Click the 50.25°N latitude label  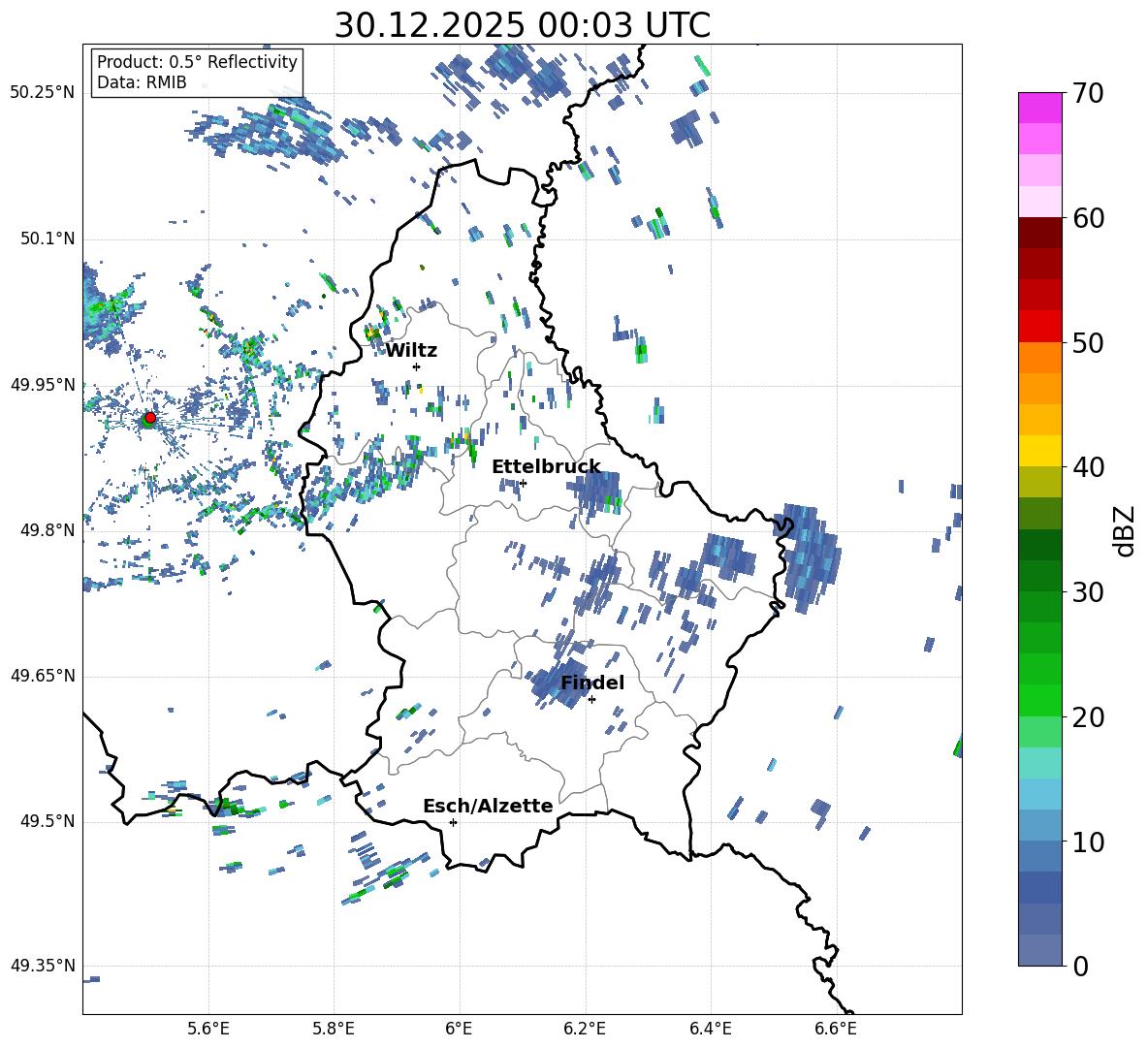(x=43, y=93)
